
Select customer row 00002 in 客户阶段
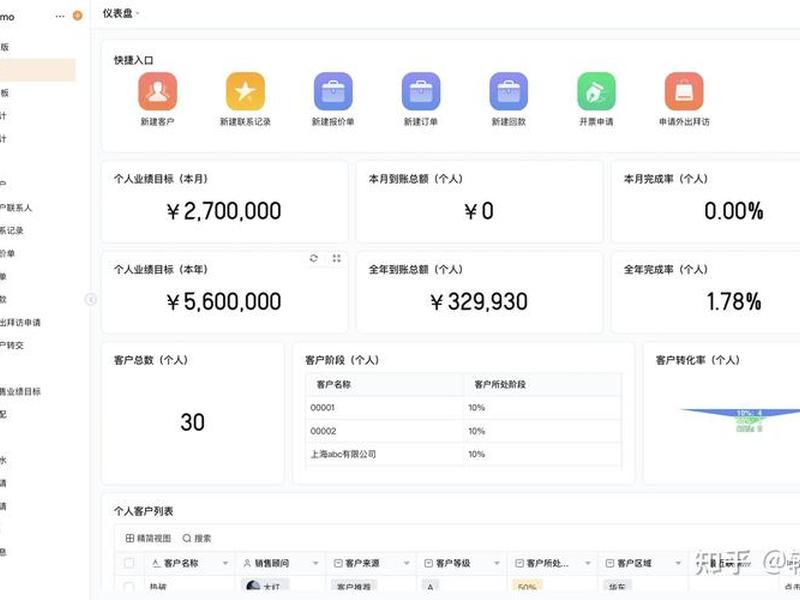(x=463, y=431)
